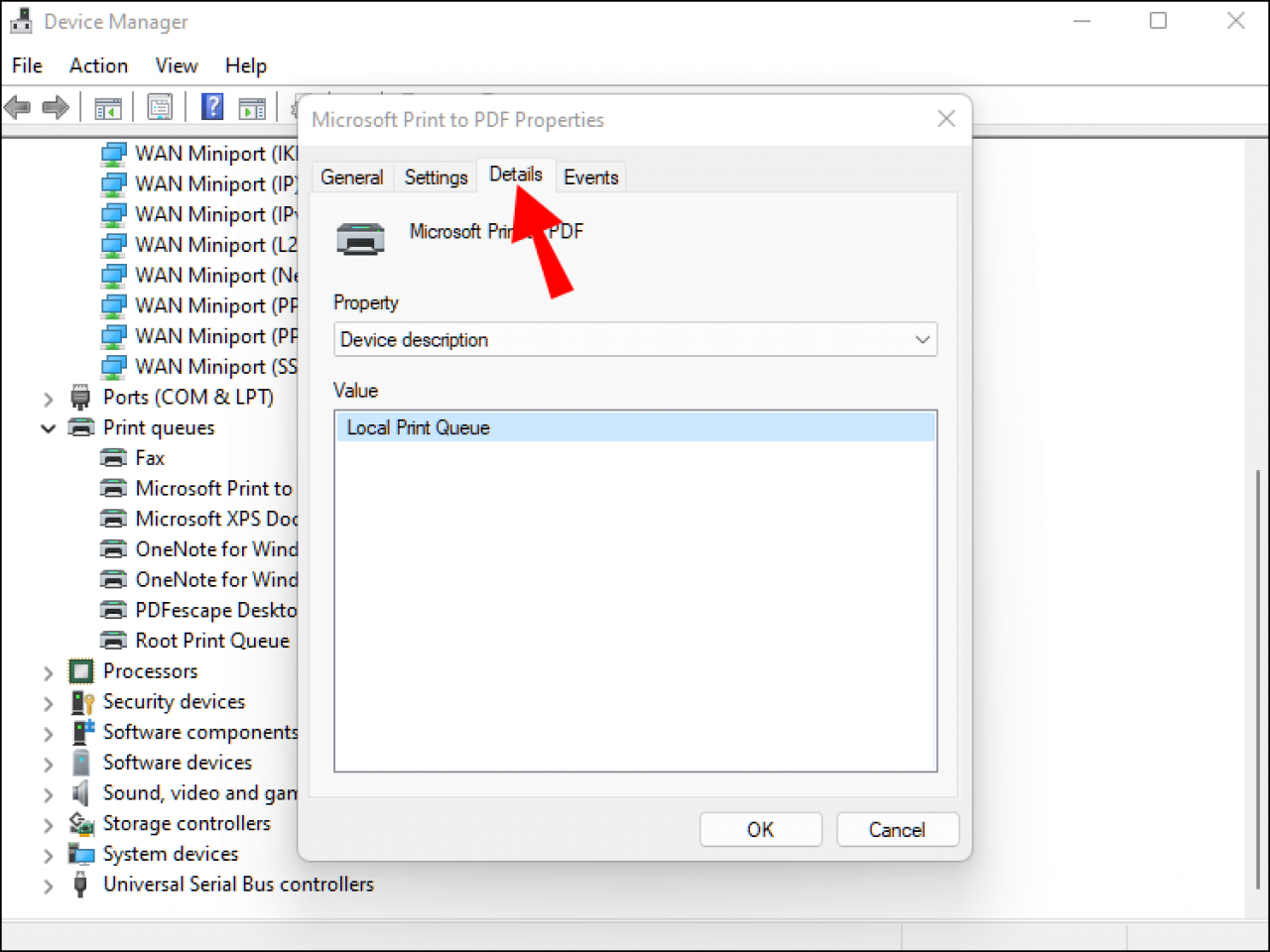Expand the Universal Serial Bus controllers node
Viewport: 1270px width, 952px height.
coord(48,884)
